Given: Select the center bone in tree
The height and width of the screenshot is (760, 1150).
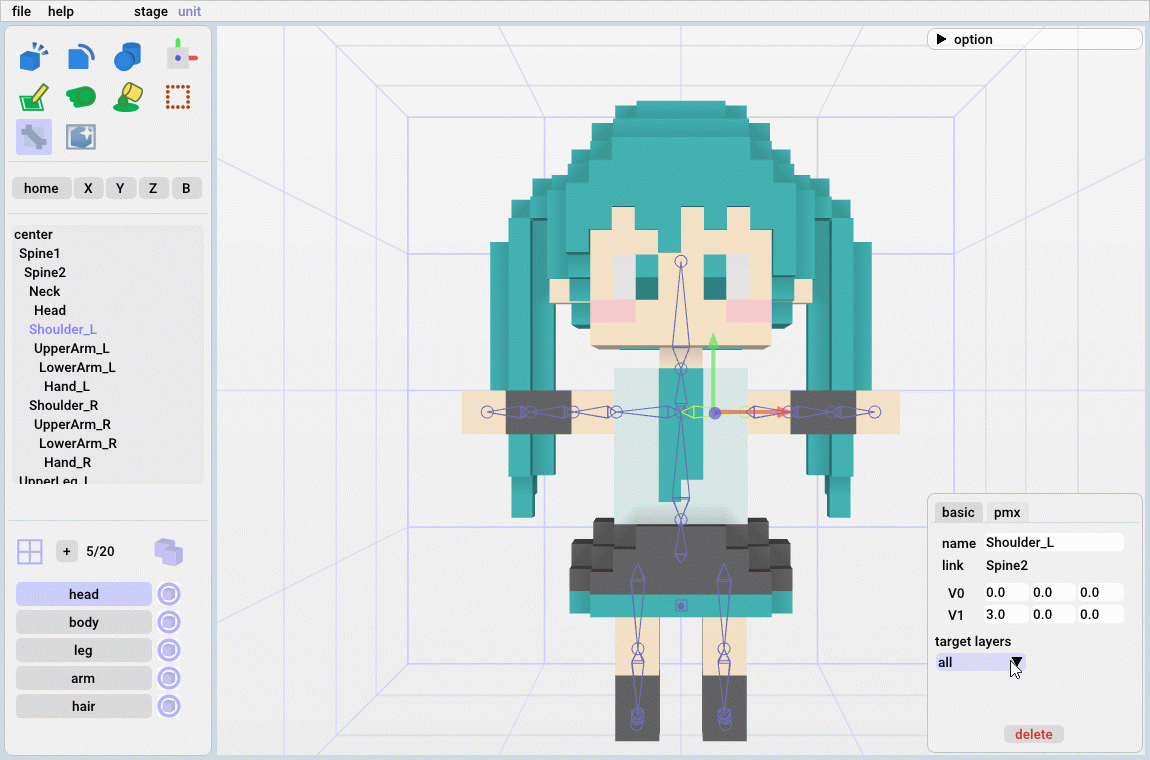Looking at the screenshot, I should (34, 235).
